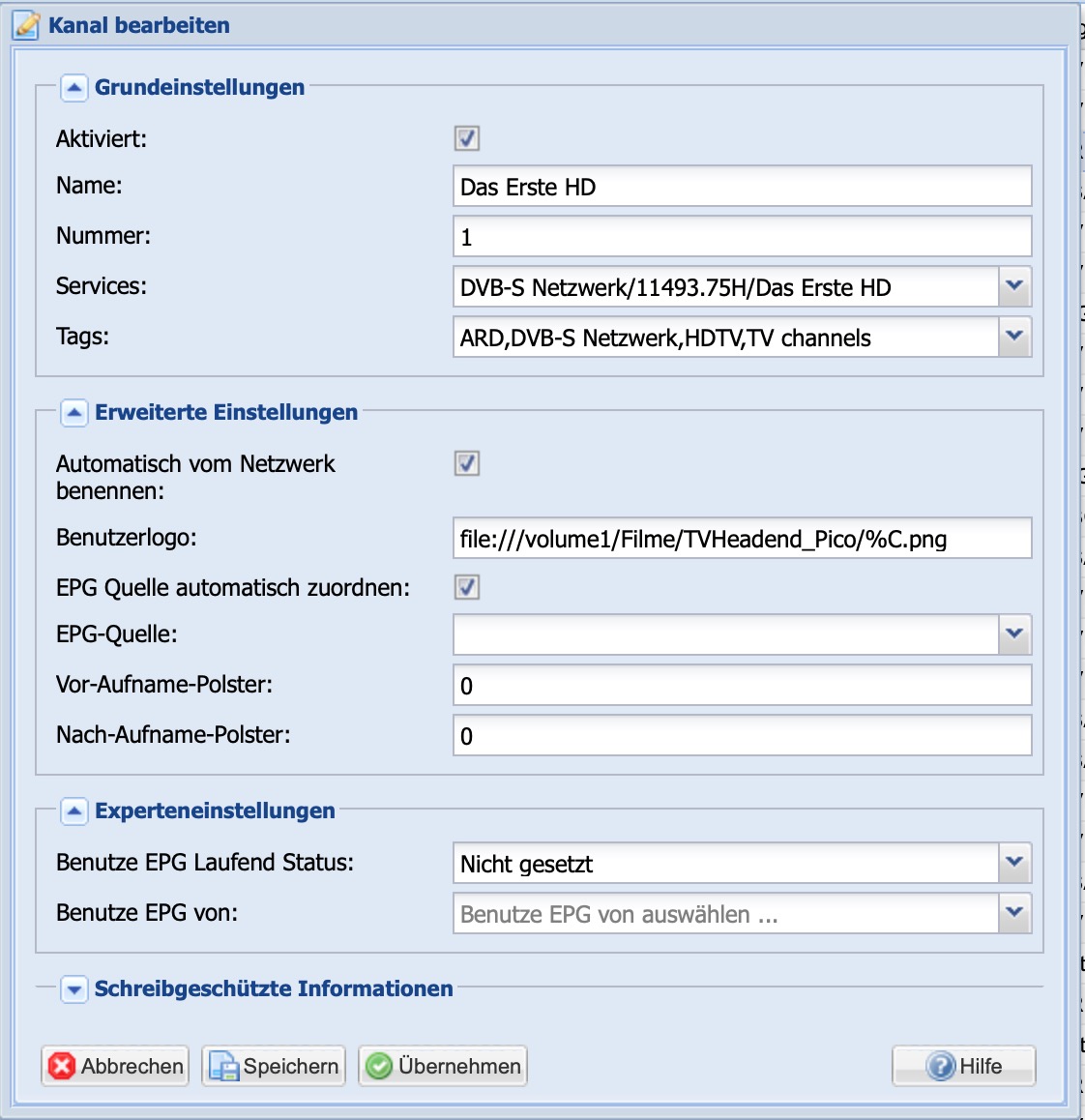Screen dimensions: 1085x1120
Task: Click the Benutzerlogo path field
Action: pyautogui.click(x=742, y=538)
